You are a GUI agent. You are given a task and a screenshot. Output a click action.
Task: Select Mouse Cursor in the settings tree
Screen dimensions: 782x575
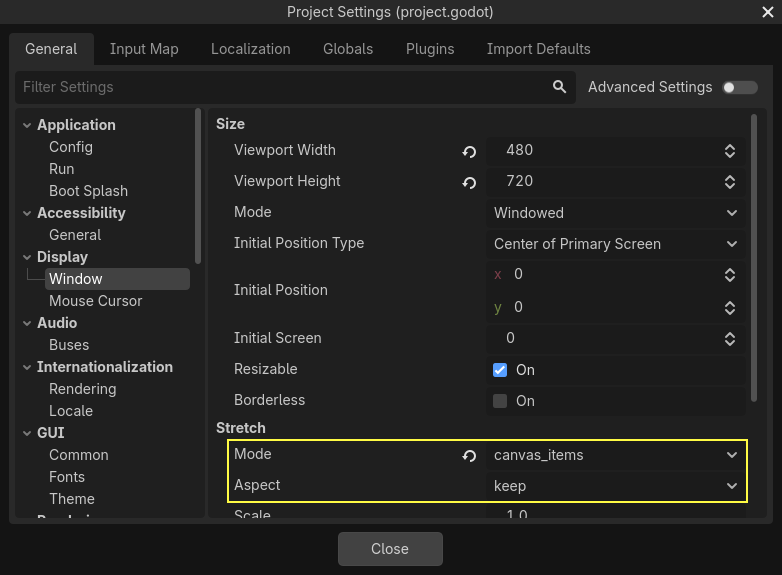(95, 301)
